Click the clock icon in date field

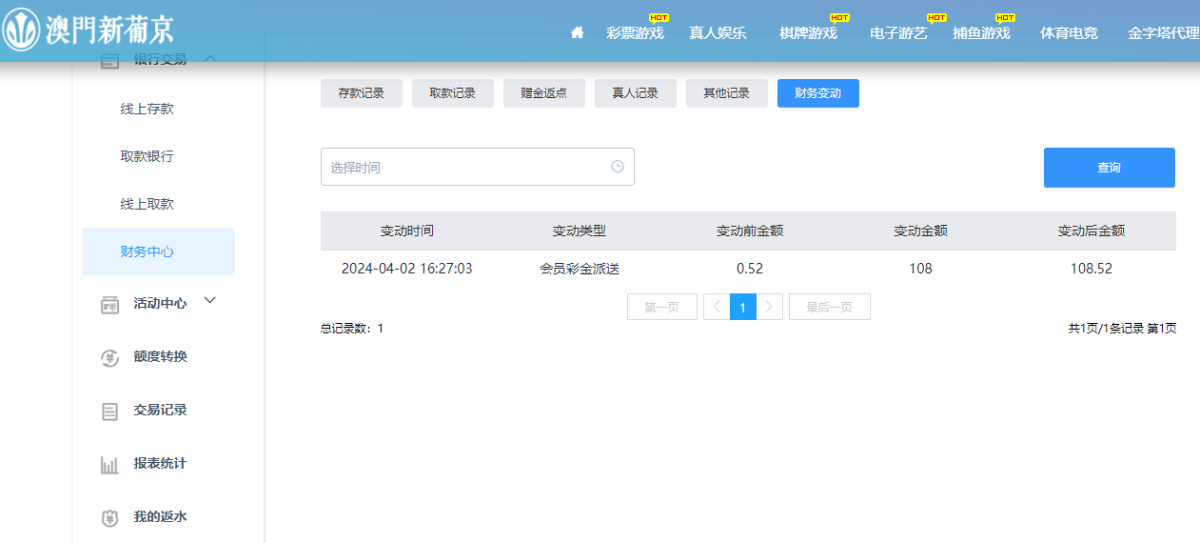coord(617,167)
